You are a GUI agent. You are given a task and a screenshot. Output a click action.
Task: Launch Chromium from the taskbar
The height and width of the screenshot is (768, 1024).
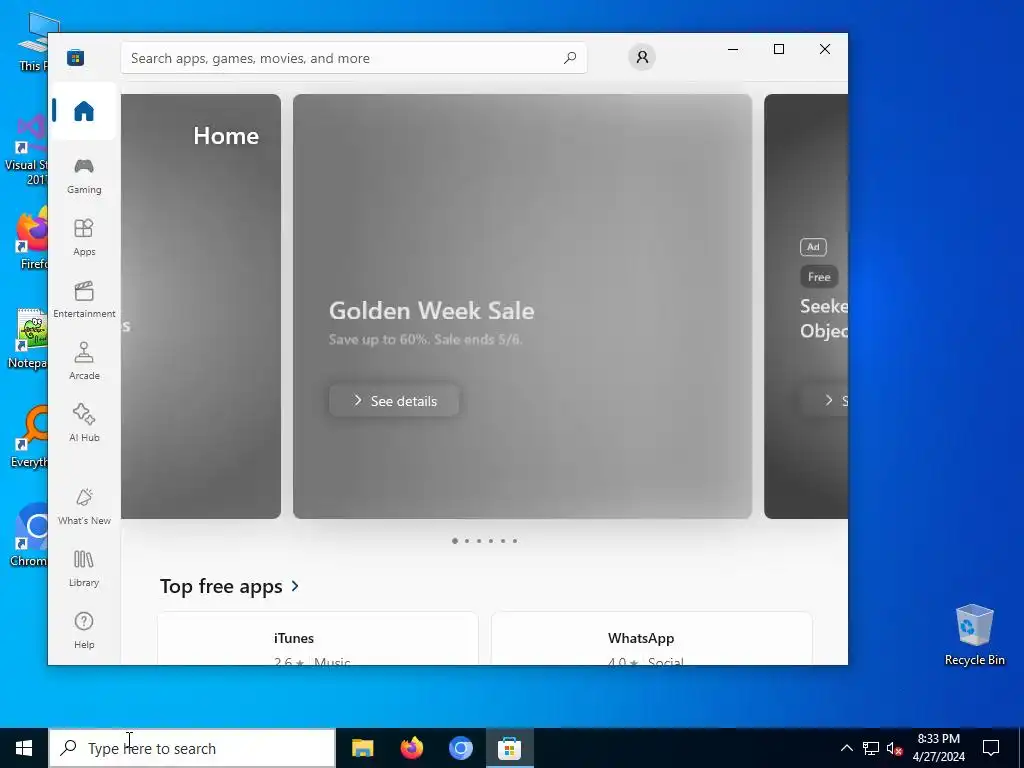coord(460,748)
